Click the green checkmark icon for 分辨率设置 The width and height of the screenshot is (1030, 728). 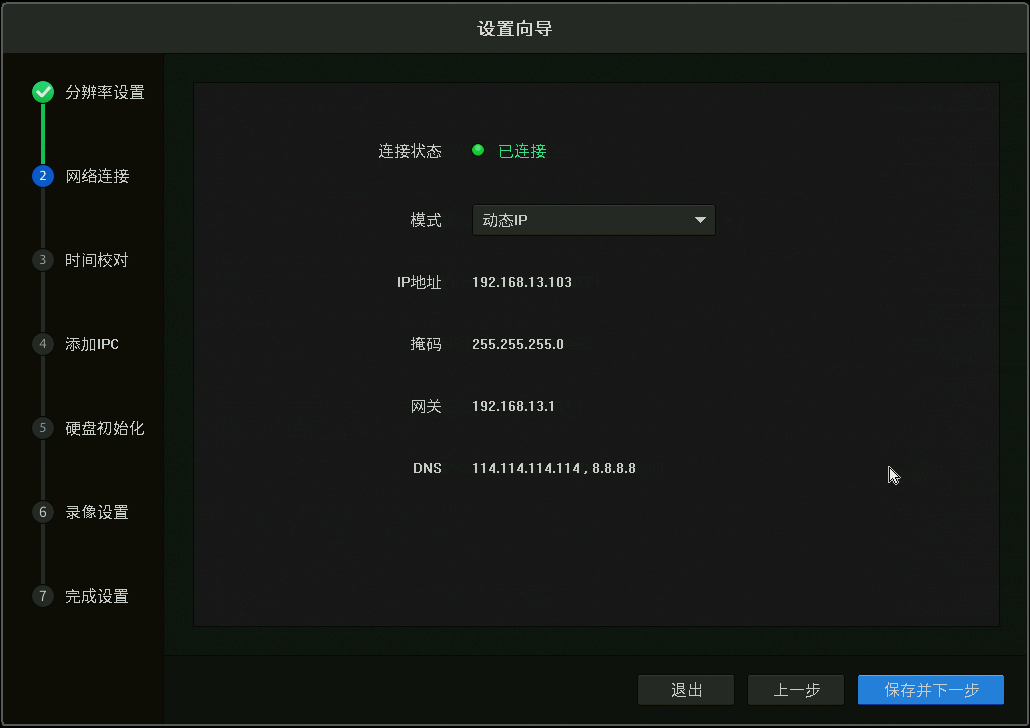[x=42, y=93]
